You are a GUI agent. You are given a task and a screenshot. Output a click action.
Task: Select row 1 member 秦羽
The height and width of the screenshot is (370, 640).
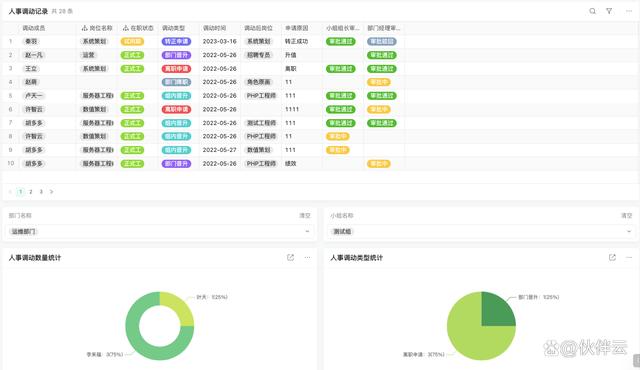coord(31,42)
